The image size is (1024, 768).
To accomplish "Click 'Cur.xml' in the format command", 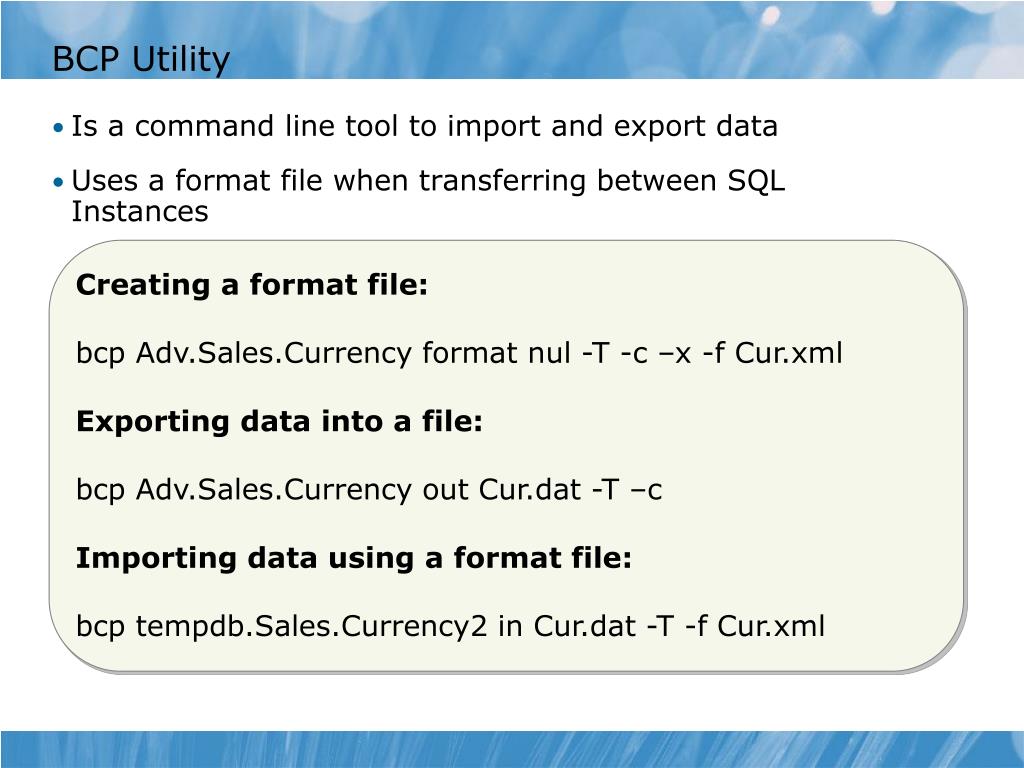I will pos(788,353).
